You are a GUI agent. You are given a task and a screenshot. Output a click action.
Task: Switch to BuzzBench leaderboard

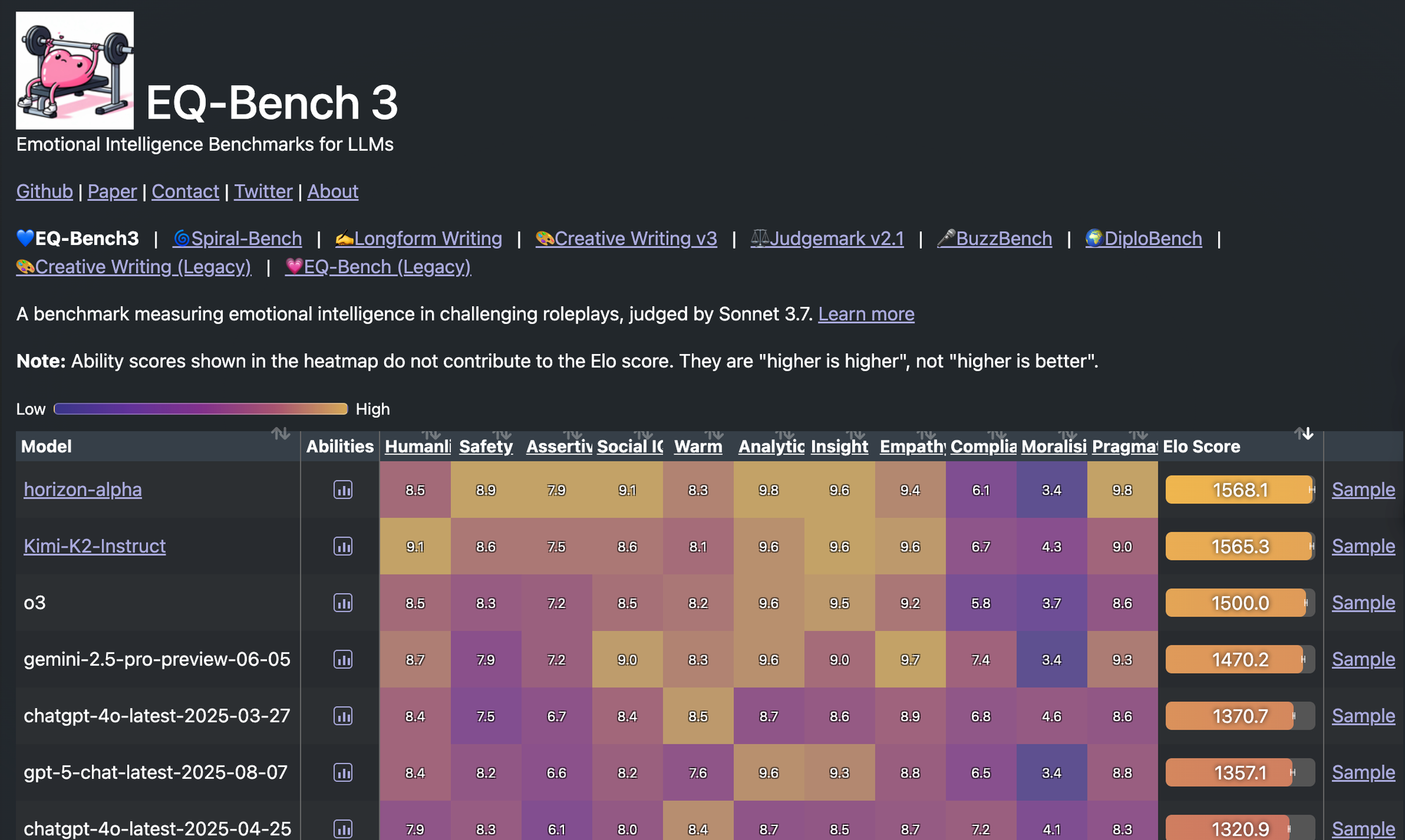(x=995, y=239)
